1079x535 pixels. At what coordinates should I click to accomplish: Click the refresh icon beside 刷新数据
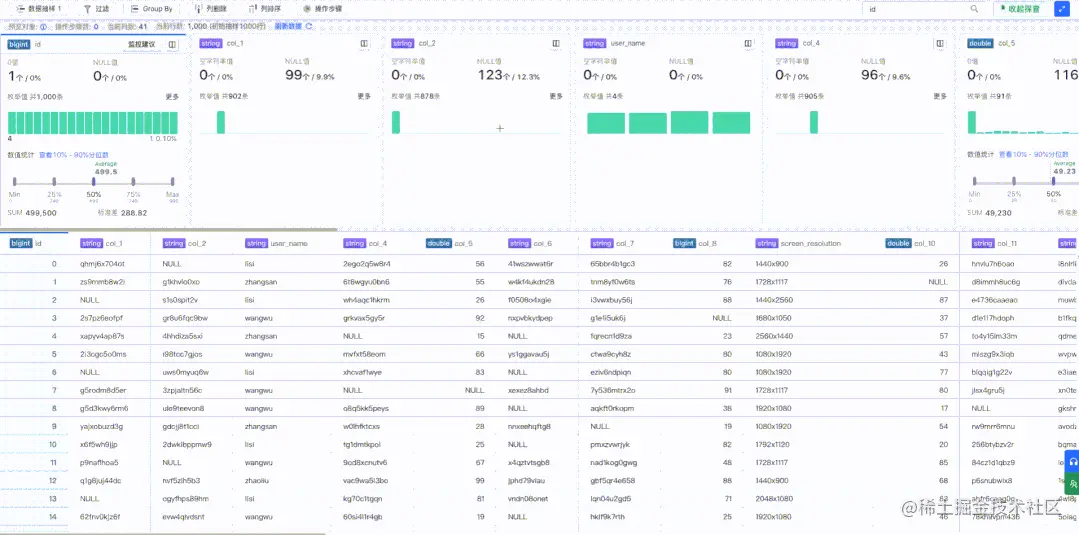309,26
